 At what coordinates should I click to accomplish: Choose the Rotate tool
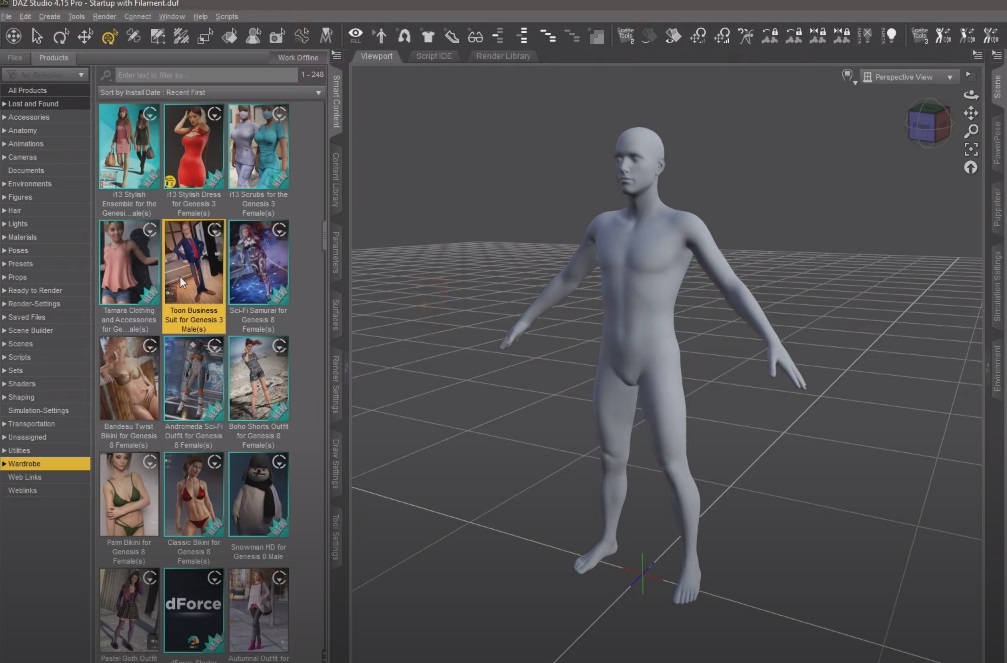[x=60, y=37]
